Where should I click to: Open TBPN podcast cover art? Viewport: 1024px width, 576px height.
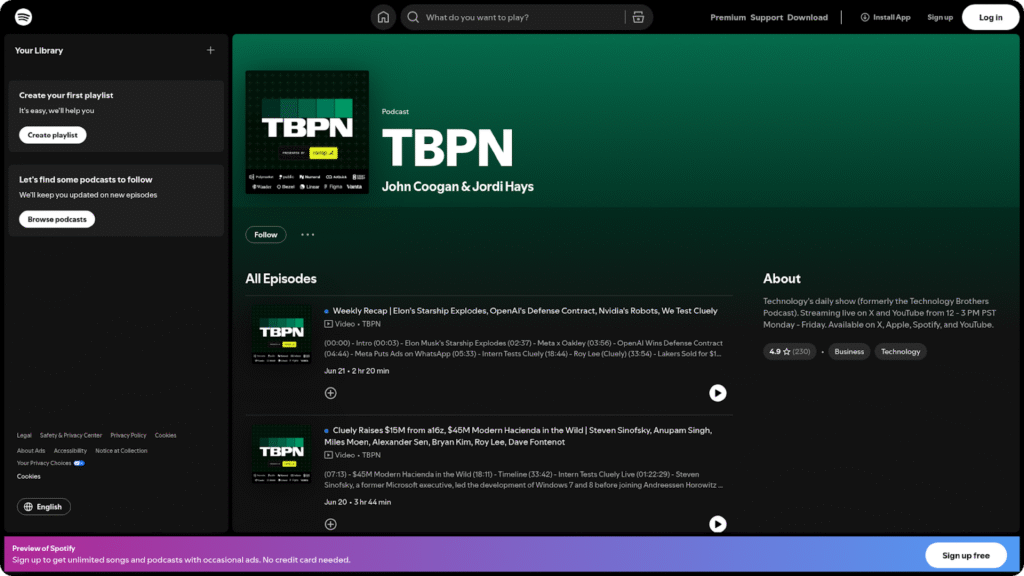point(307,132)
